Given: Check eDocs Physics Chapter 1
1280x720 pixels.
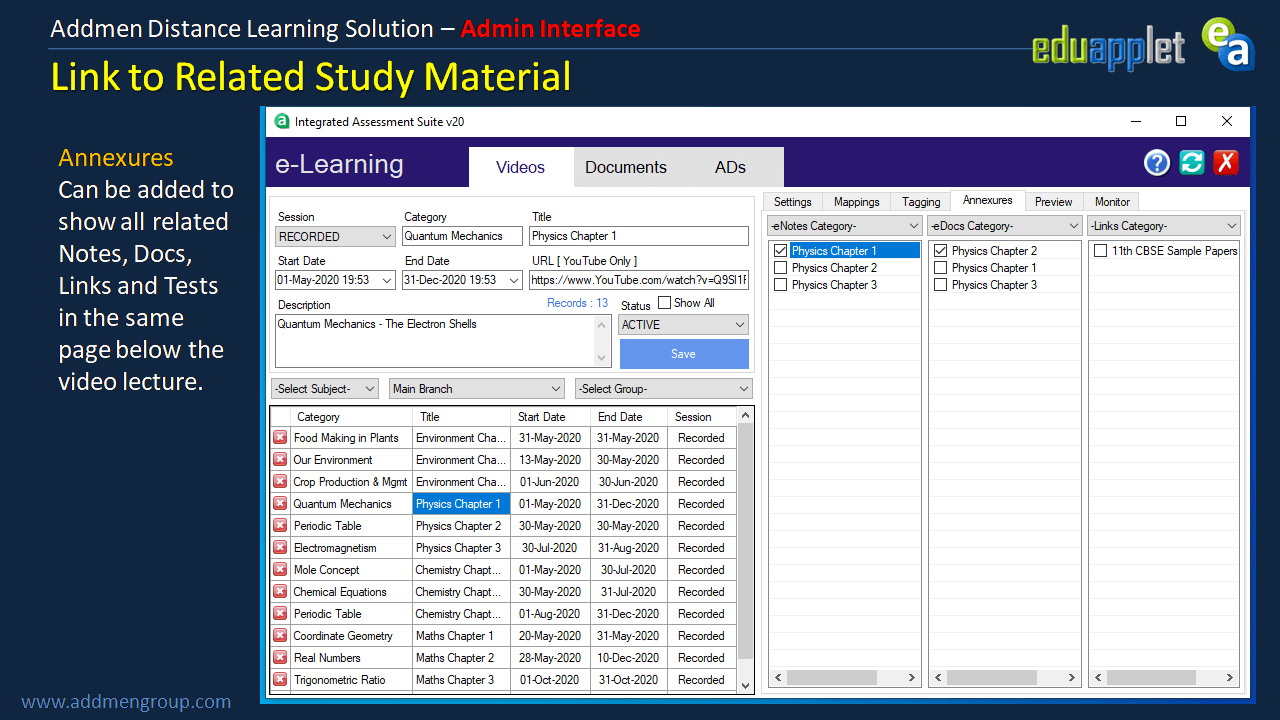Looking at the screenshot, I should click(x=941, y=268).
